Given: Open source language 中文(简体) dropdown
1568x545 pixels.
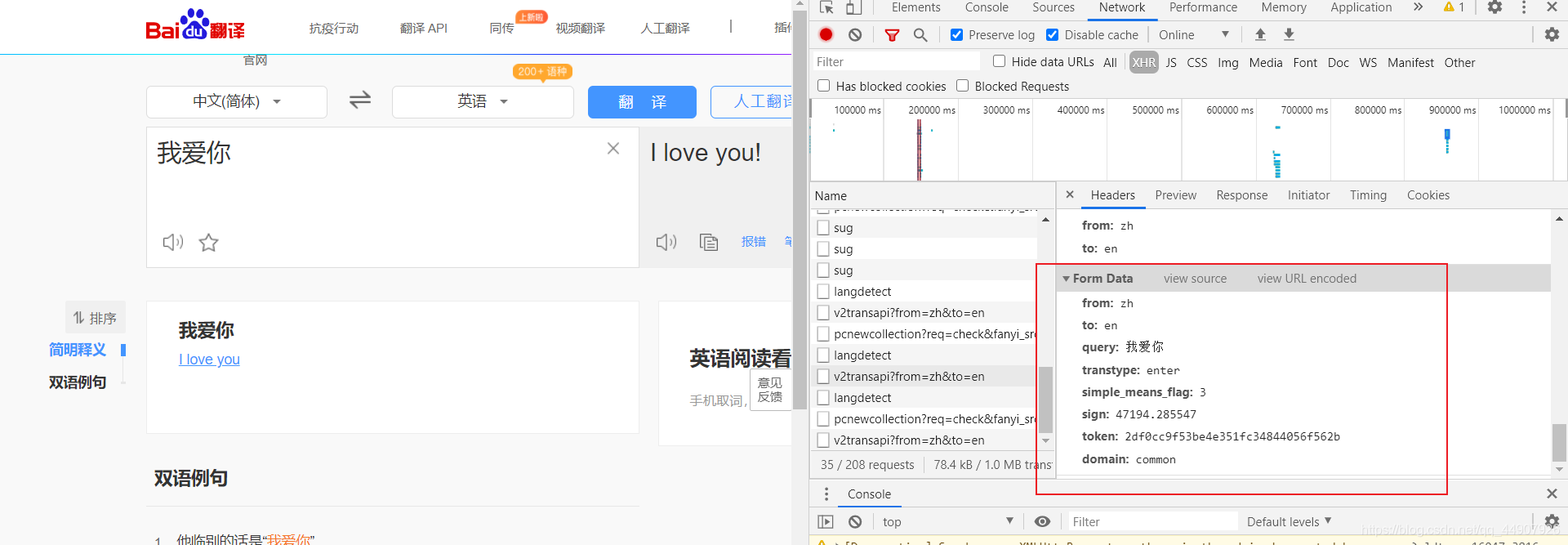Looking at the screenshot, I should pyautogui.click(x=237, y=101).
